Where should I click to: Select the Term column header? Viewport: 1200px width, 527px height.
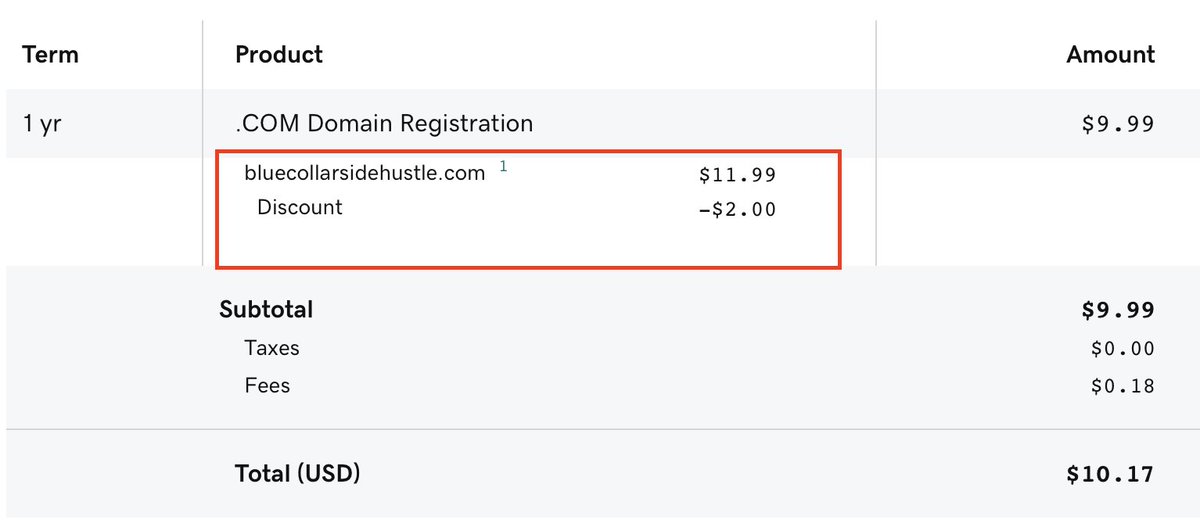pyautogui.click(x=50, y=54)
